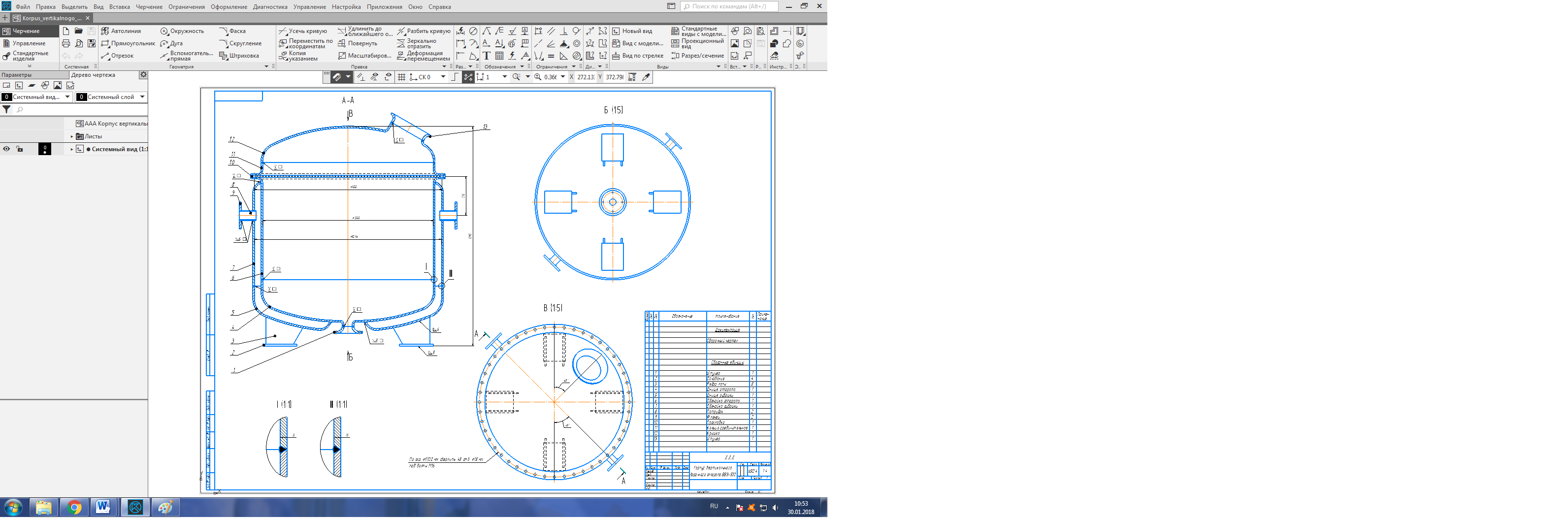Expand the Листы tree node
Screen dimensions: 1568x518
[72, 137]
